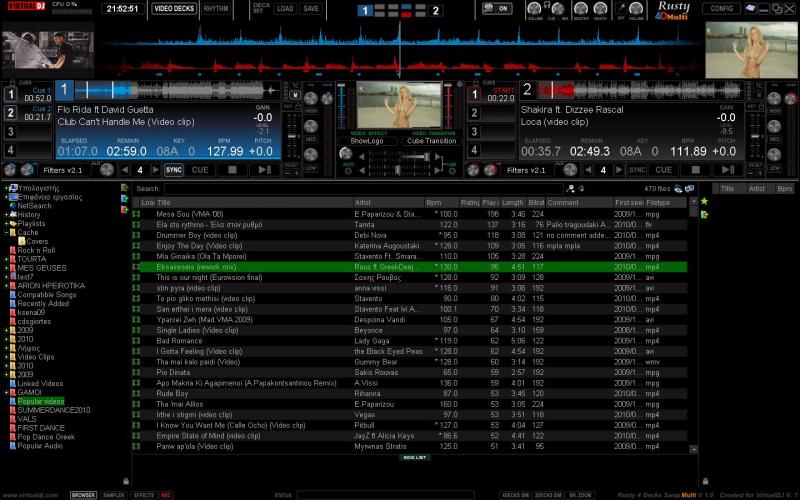This screenshot has height=500, width=800.
Task: Decrease deck 1 loop length
Action: [125, 170]
